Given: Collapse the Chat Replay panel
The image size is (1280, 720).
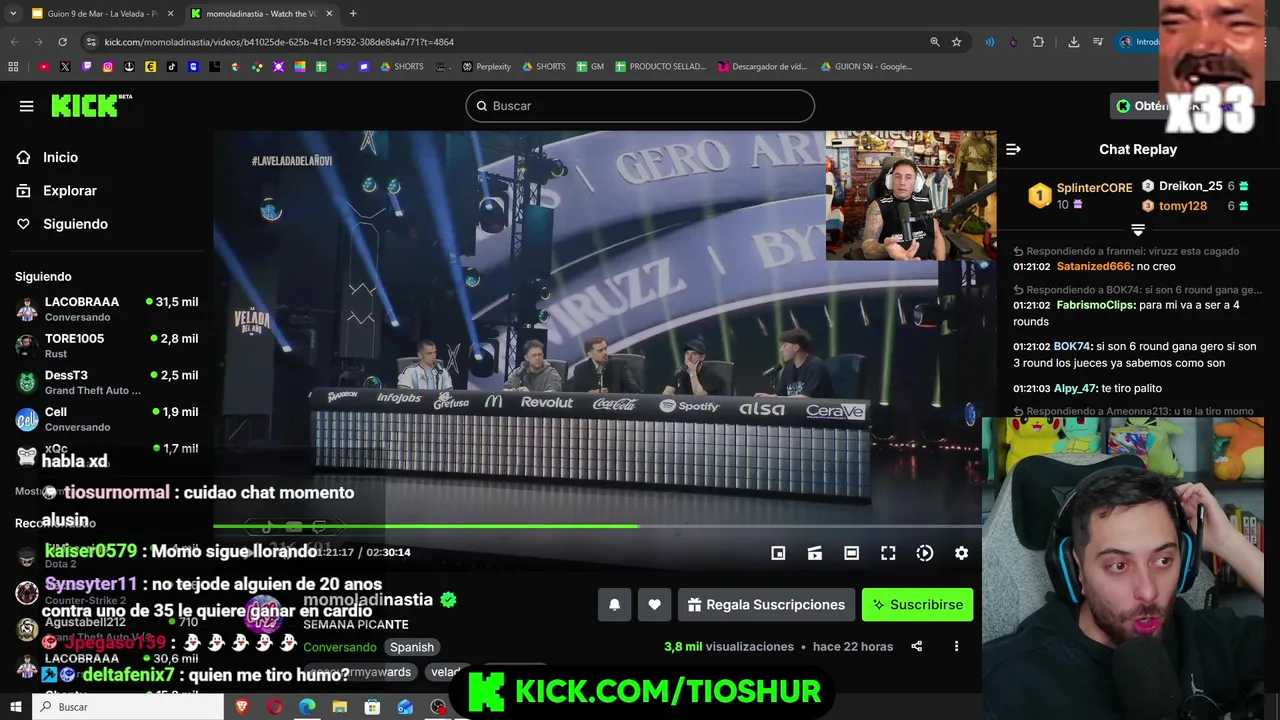Looking at the screenshot, I should [1013, 149].
